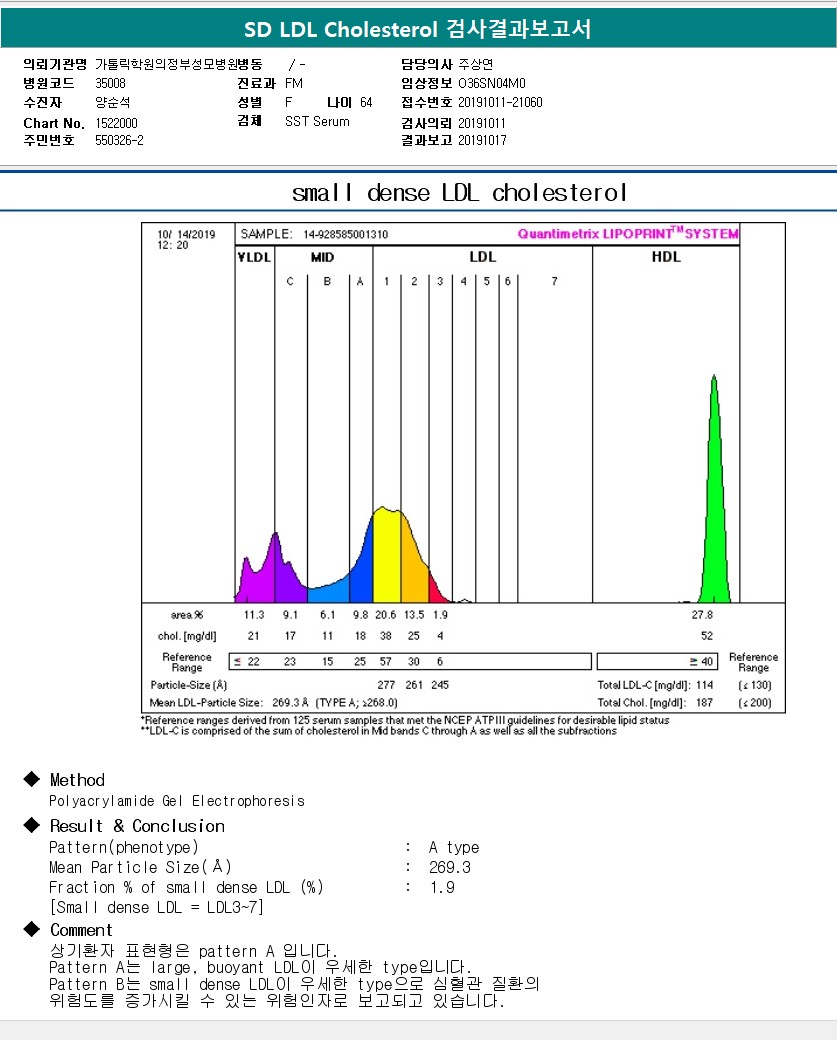Select the HDL column header in chart

[x=666, y=257]
